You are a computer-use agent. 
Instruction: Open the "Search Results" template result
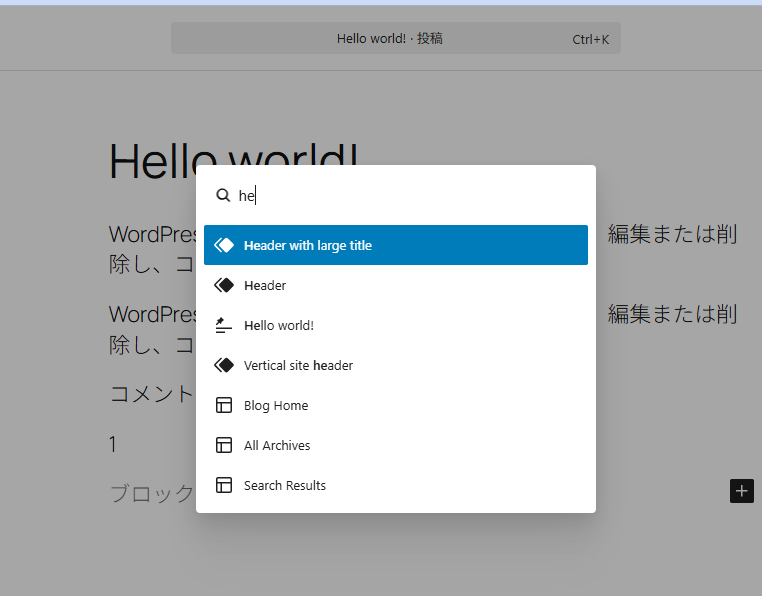pyautogui.click(x=285, y=485)
